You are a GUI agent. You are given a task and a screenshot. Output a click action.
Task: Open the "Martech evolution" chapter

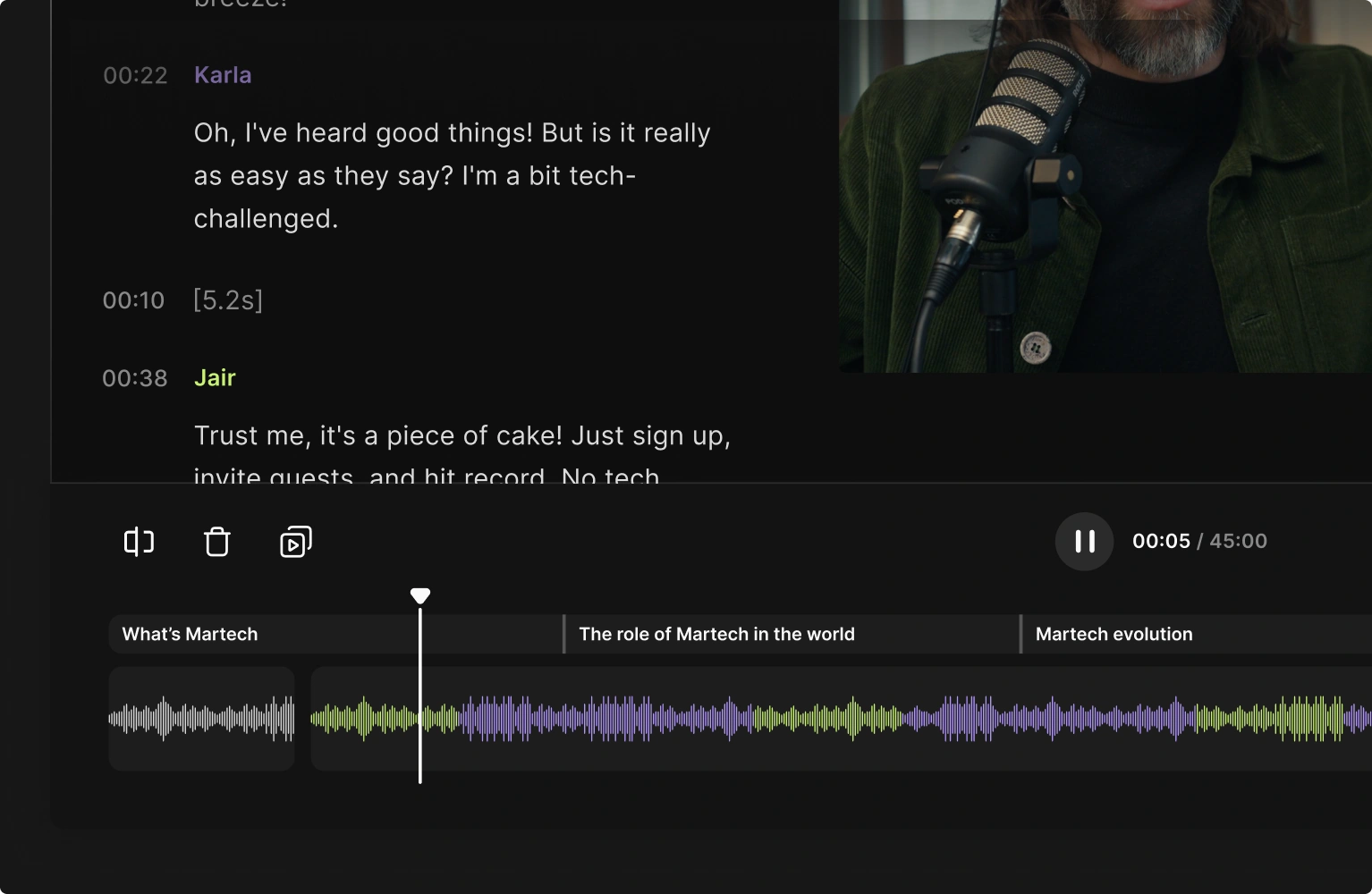1114,634
